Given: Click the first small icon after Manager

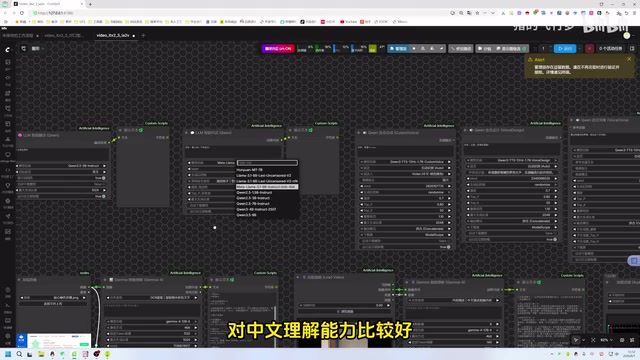Looking at the screenshot, I should click(x=414, y=49).
